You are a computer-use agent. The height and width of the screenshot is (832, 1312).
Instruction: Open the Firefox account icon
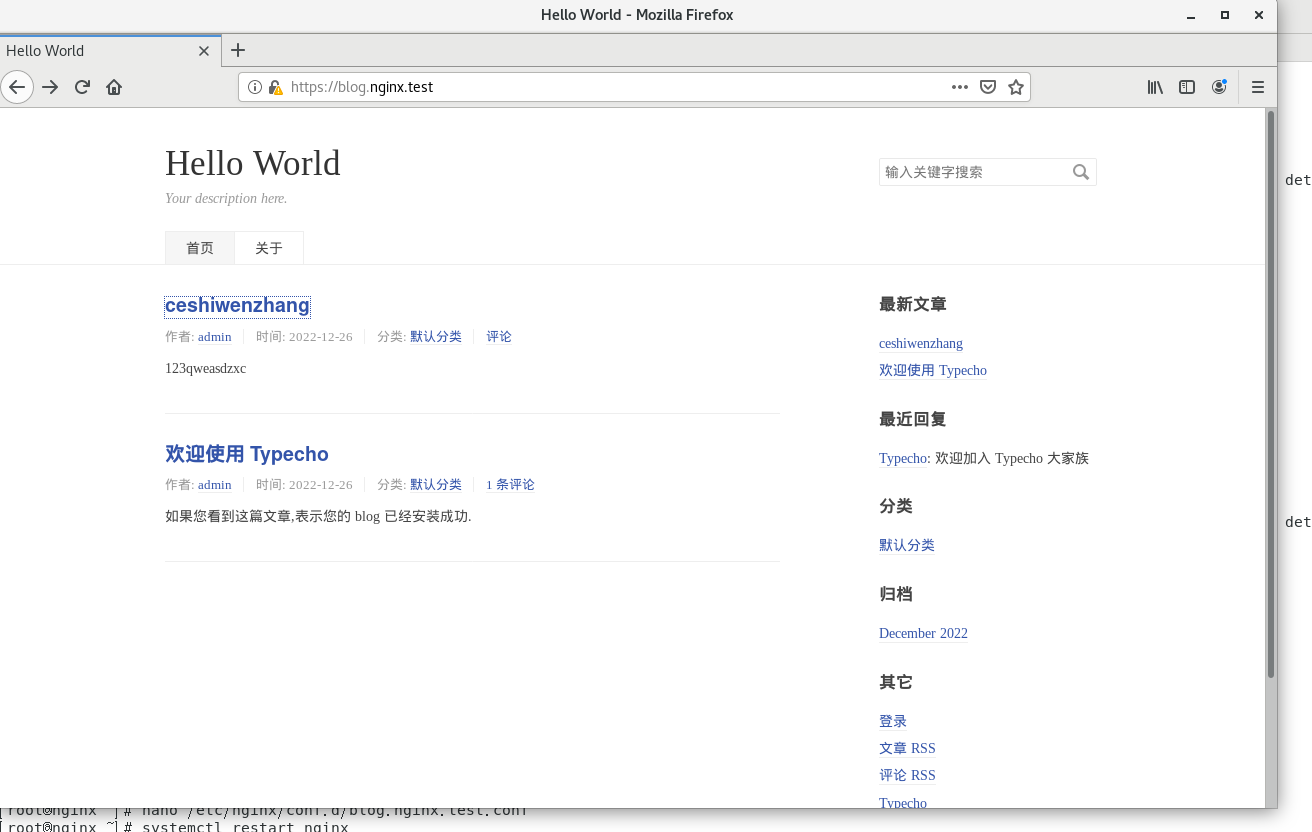click(1219, 87)
